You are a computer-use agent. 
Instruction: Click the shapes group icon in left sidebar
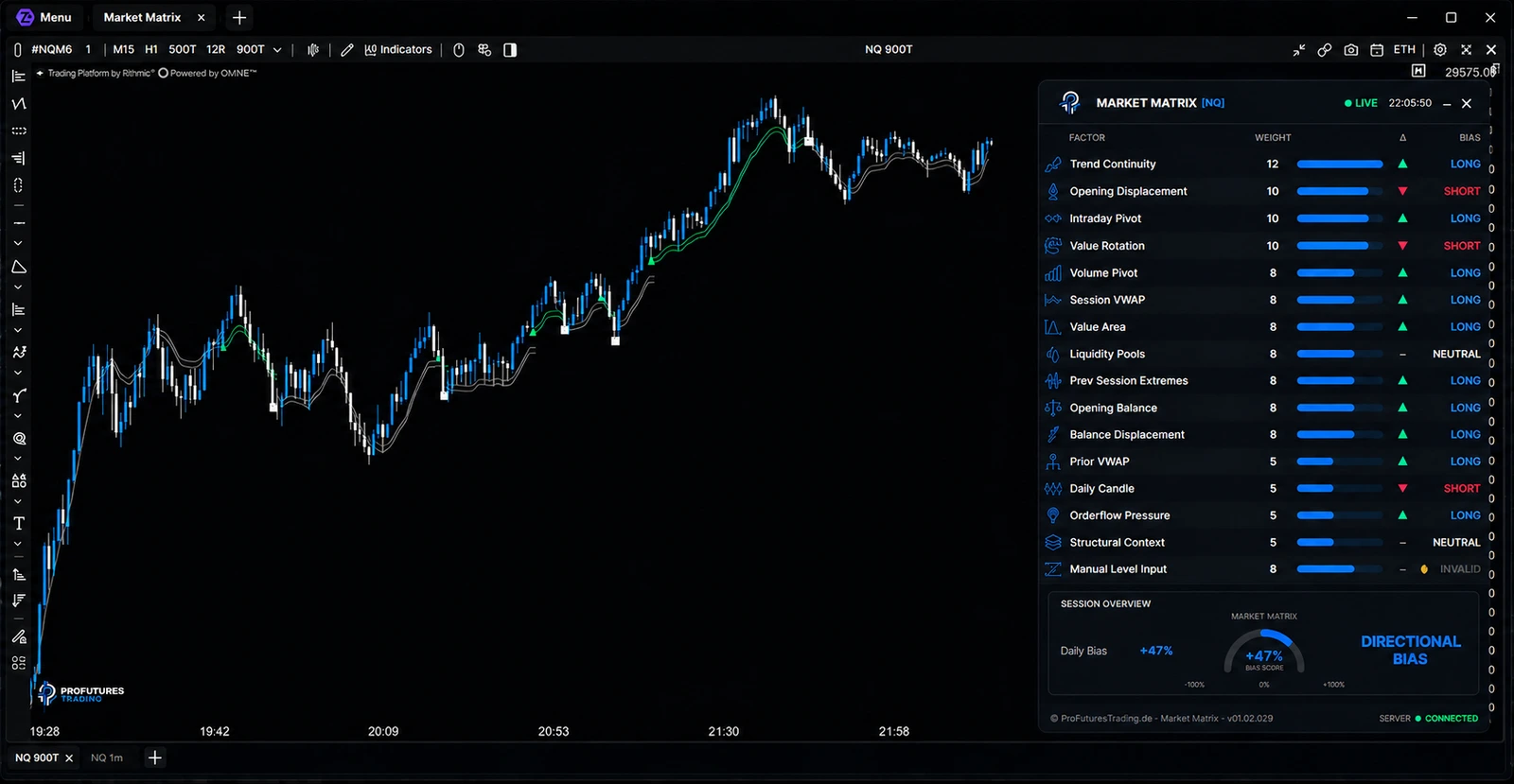[18, 480]
